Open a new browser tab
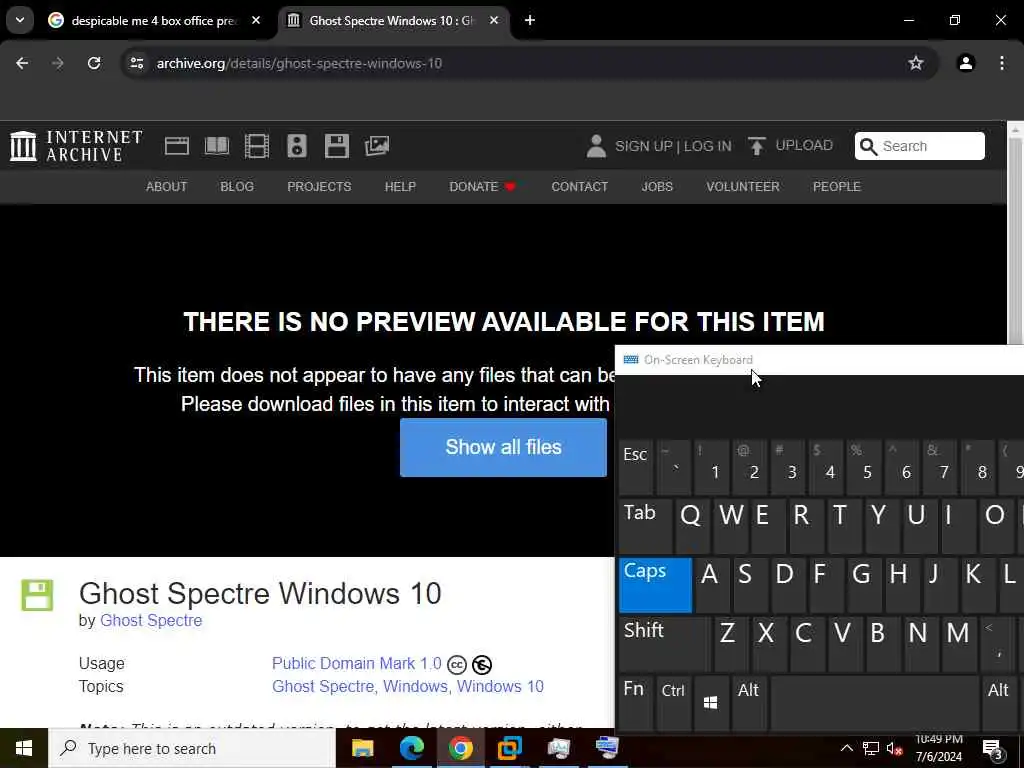 pos(530,20)
